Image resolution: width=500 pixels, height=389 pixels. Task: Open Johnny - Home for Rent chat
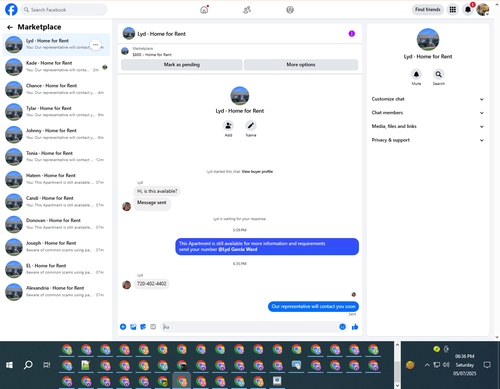coord(56,134)
